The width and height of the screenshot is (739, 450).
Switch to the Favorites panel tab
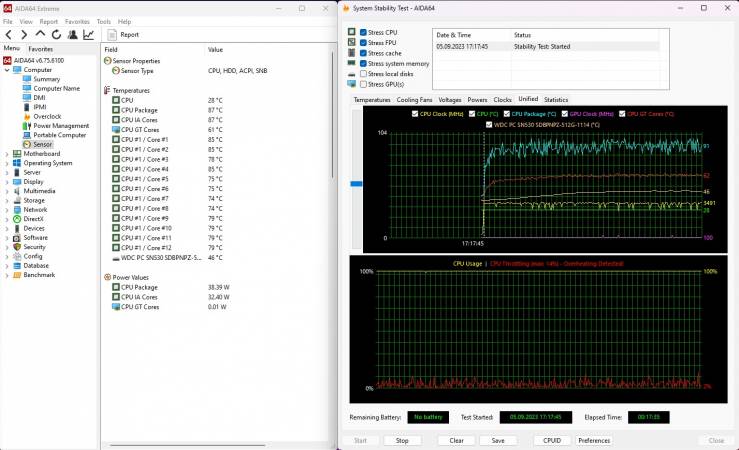(x=41, y=49)
